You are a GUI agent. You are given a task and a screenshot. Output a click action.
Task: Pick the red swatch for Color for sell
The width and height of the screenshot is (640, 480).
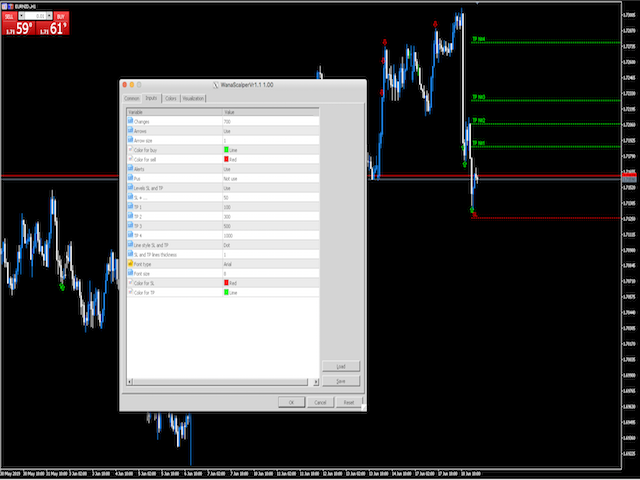pyautogui.click(x=225, y=160)
